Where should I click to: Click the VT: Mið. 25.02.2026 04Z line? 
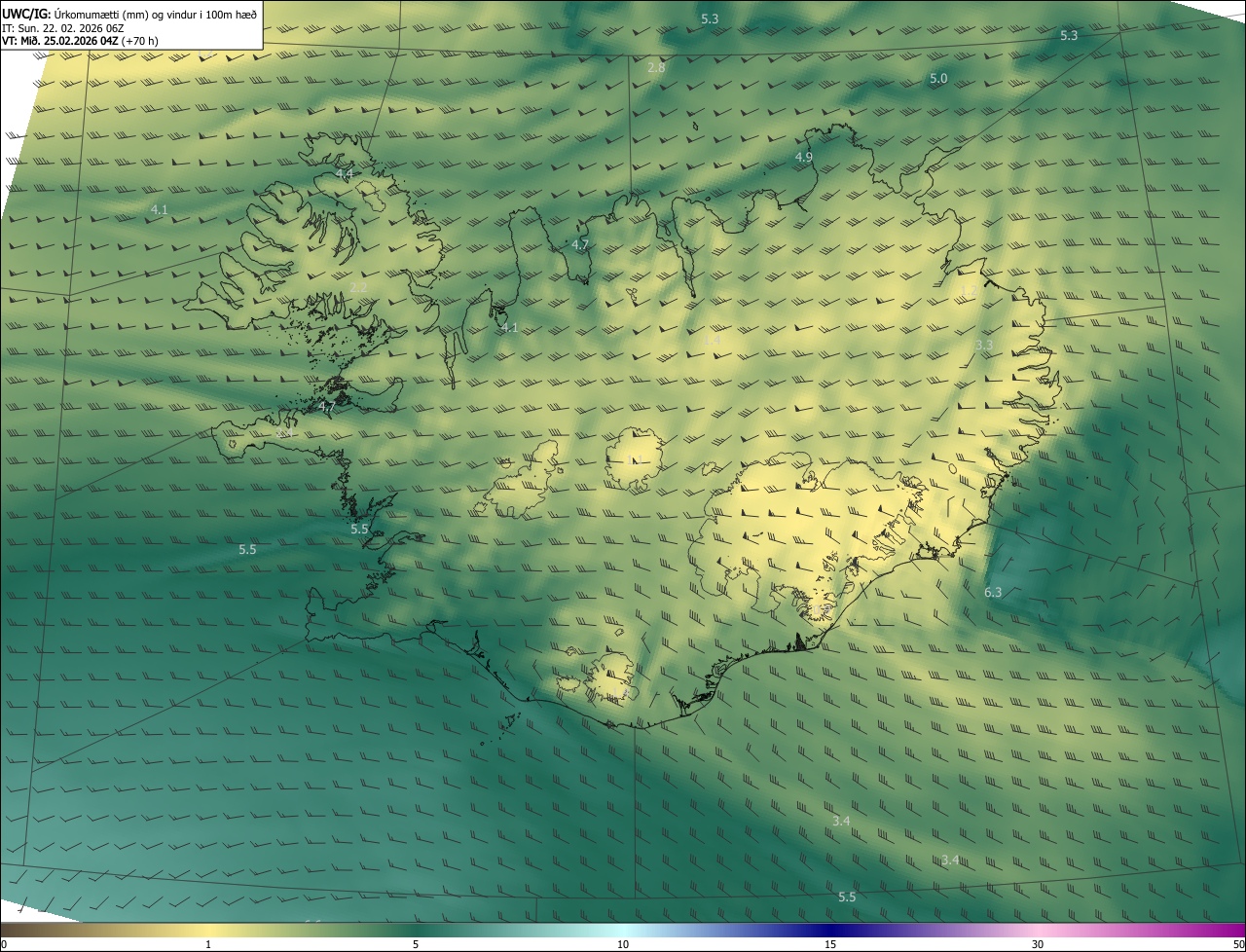coord(80,41)
